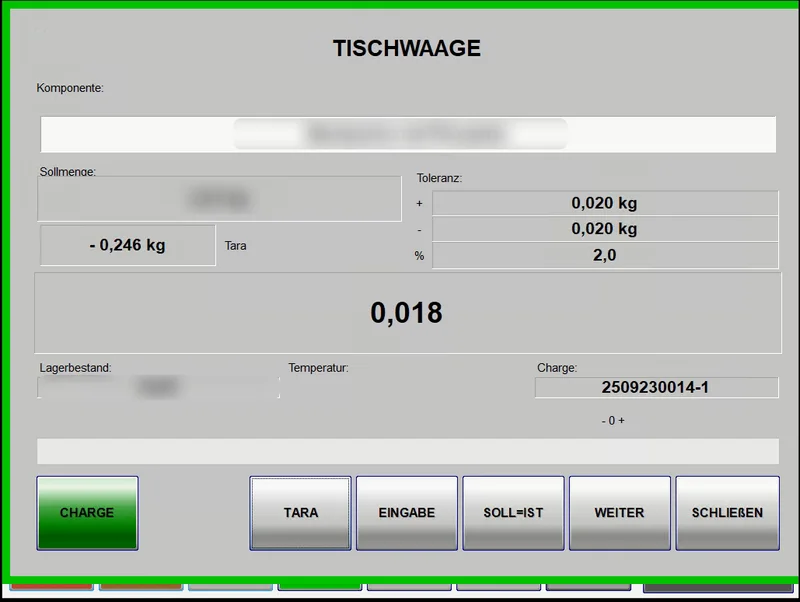
Task: Continue with the WEITER button
Action: pos(619,513)
